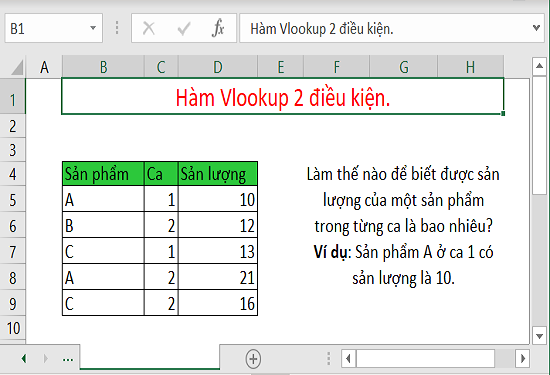This screenshot has height=375, width=550.
Task: Go to previous sheet with left arrow
Action: pyautogui.click(x=24, y=359)
